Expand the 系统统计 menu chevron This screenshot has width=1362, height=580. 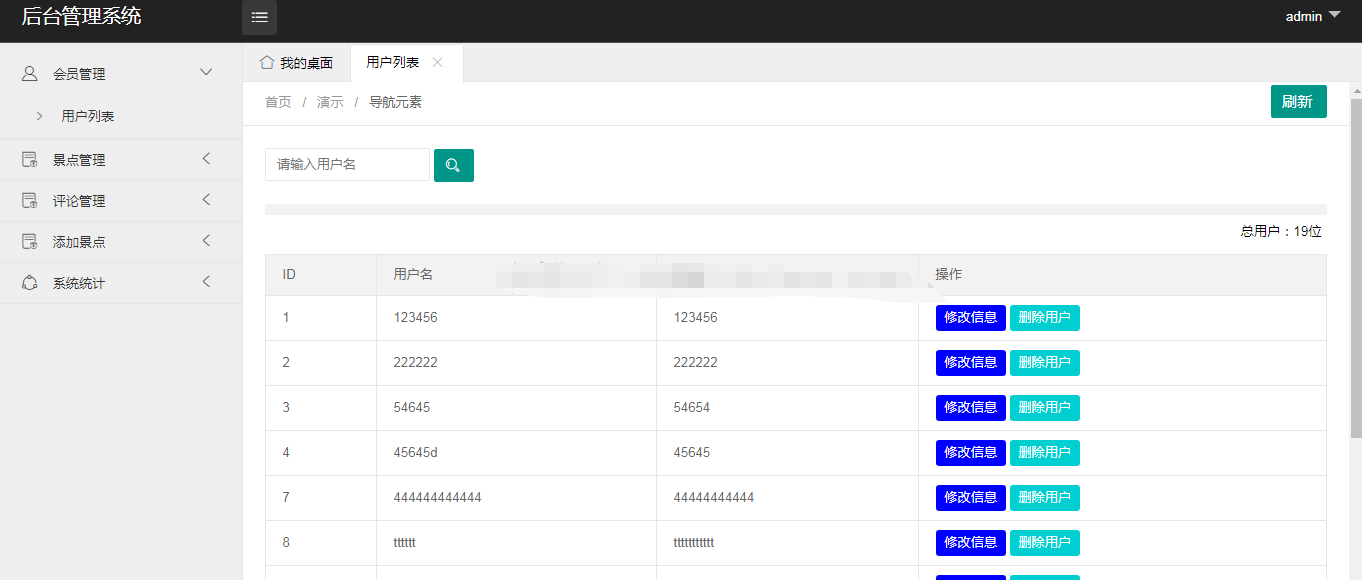click(x=206, y=281)
